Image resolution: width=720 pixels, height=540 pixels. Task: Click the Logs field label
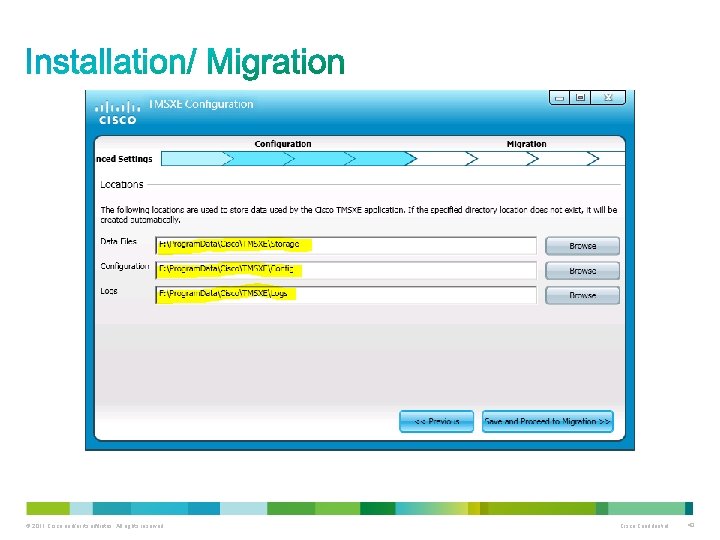pos(109,291)
